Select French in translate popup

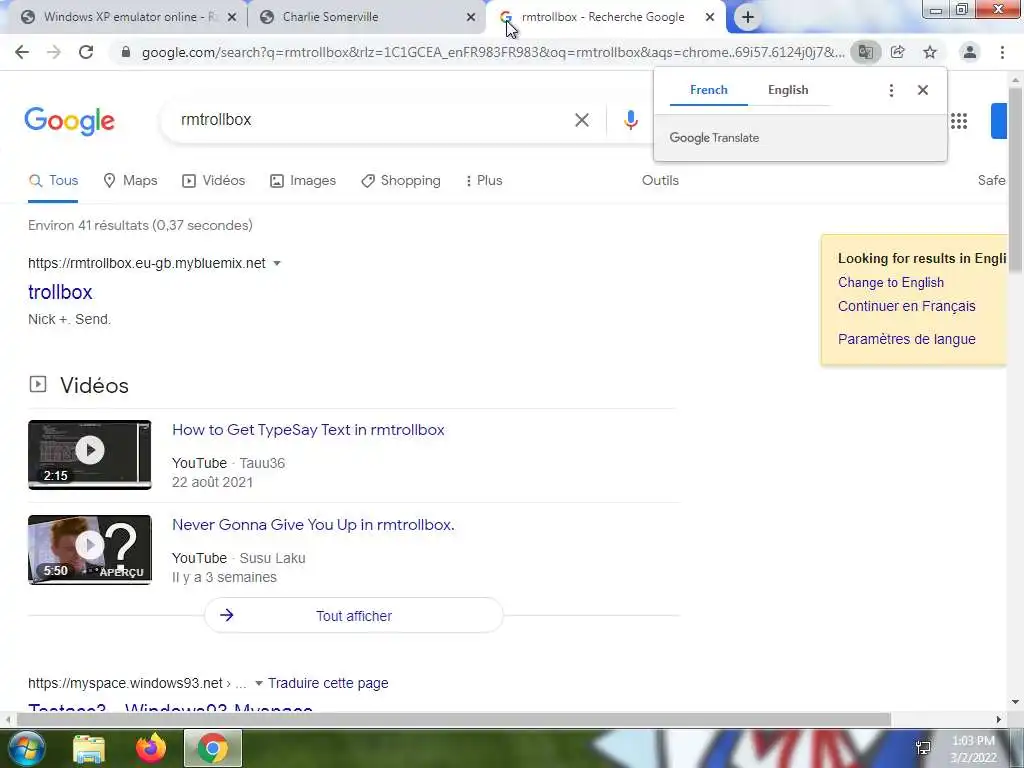point(709,90)
